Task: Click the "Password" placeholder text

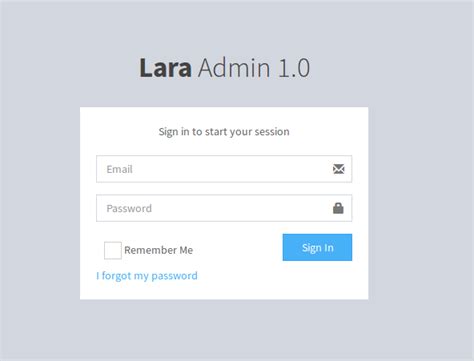Action: pos(129,208)
